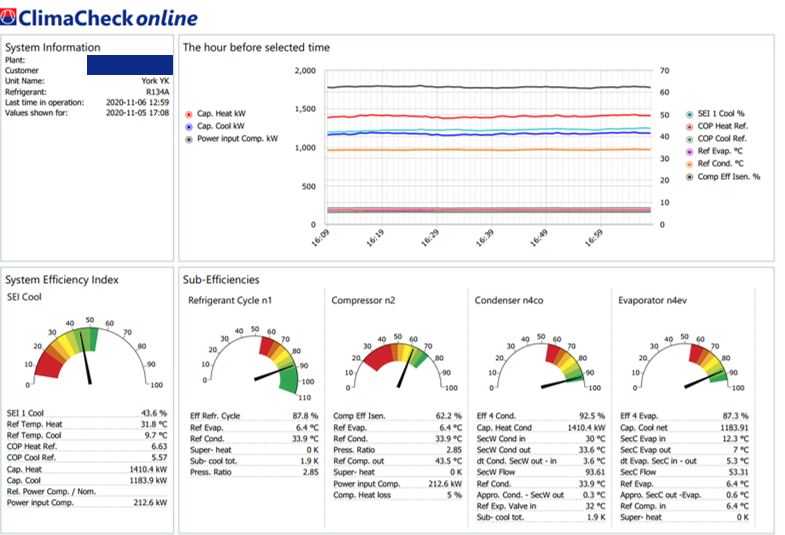Click the SEI 1 Cool value 43.6 %
The image size is (785, 535).
[x=154, y=413]
